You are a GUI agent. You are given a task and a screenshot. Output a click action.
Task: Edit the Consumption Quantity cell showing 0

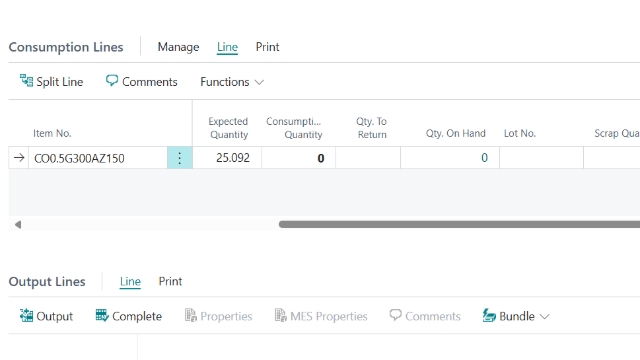pyautogui.click(x=298, y=158)
